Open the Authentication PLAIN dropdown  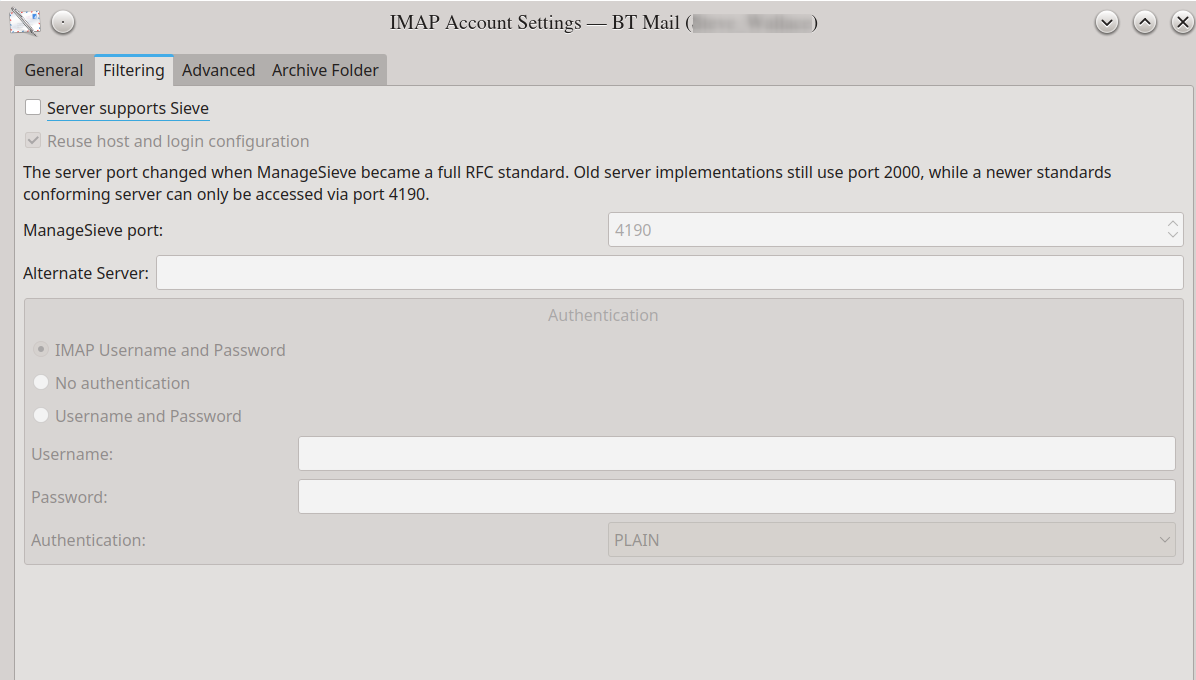(891, 540)
